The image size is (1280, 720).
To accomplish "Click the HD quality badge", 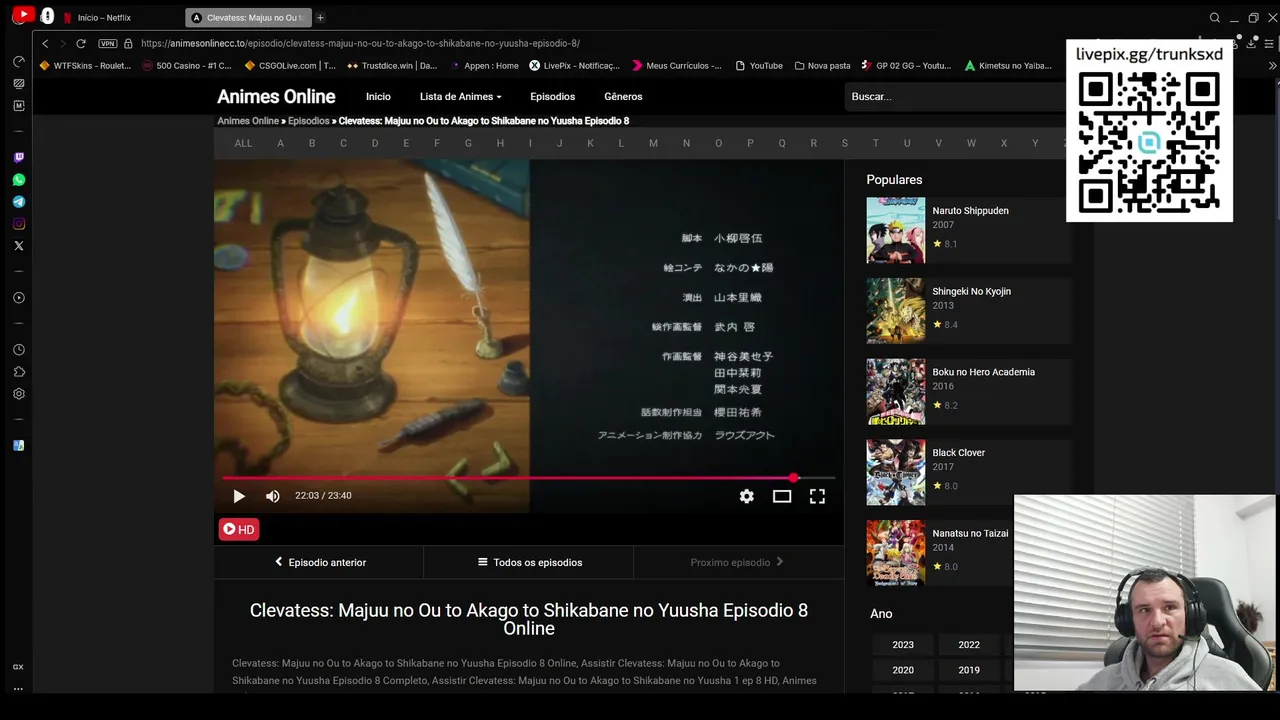I will tap(239, 529).
